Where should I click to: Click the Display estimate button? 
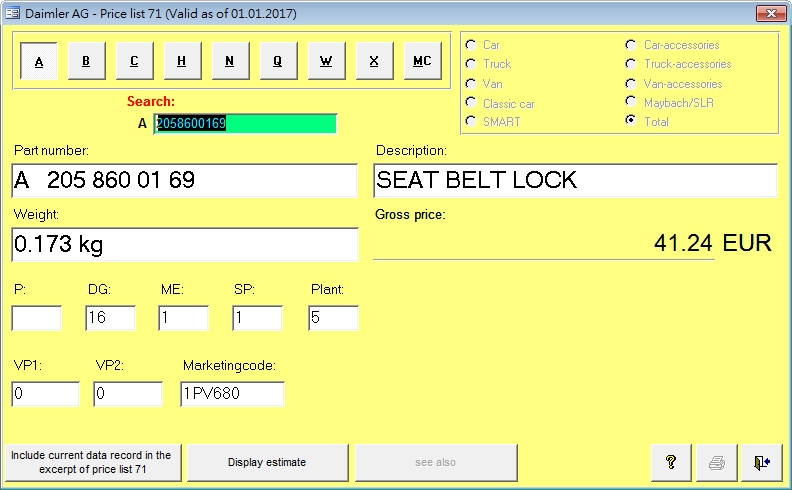(x=267, y=462)
